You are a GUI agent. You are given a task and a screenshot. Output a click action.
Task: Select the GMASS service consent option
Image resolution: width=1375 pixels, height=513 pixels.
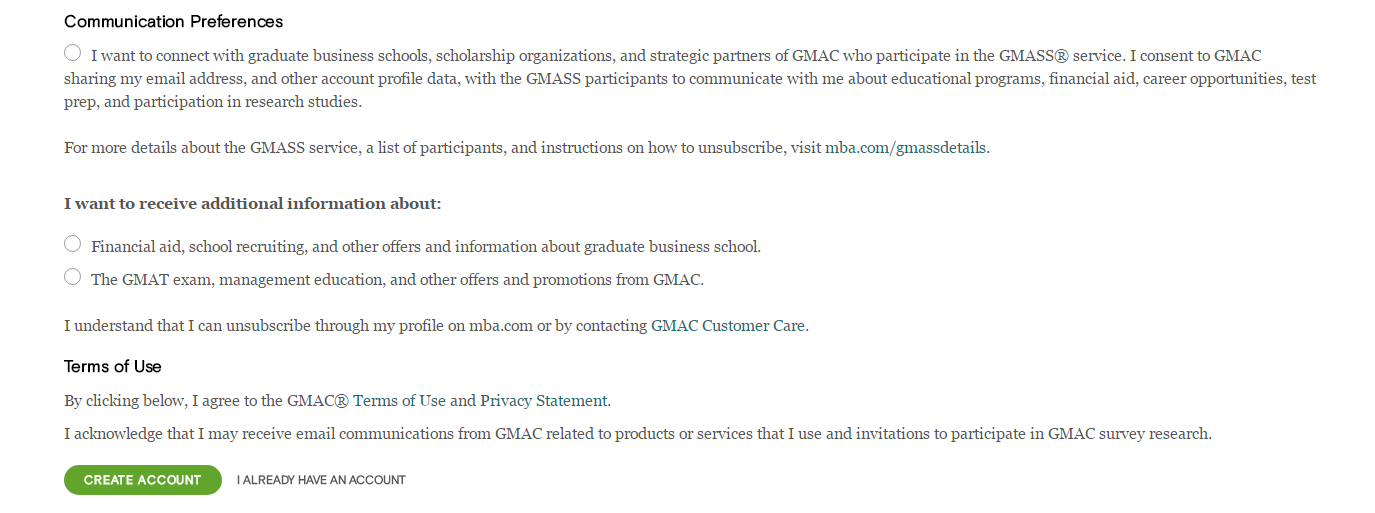click(x=72, y=53)
